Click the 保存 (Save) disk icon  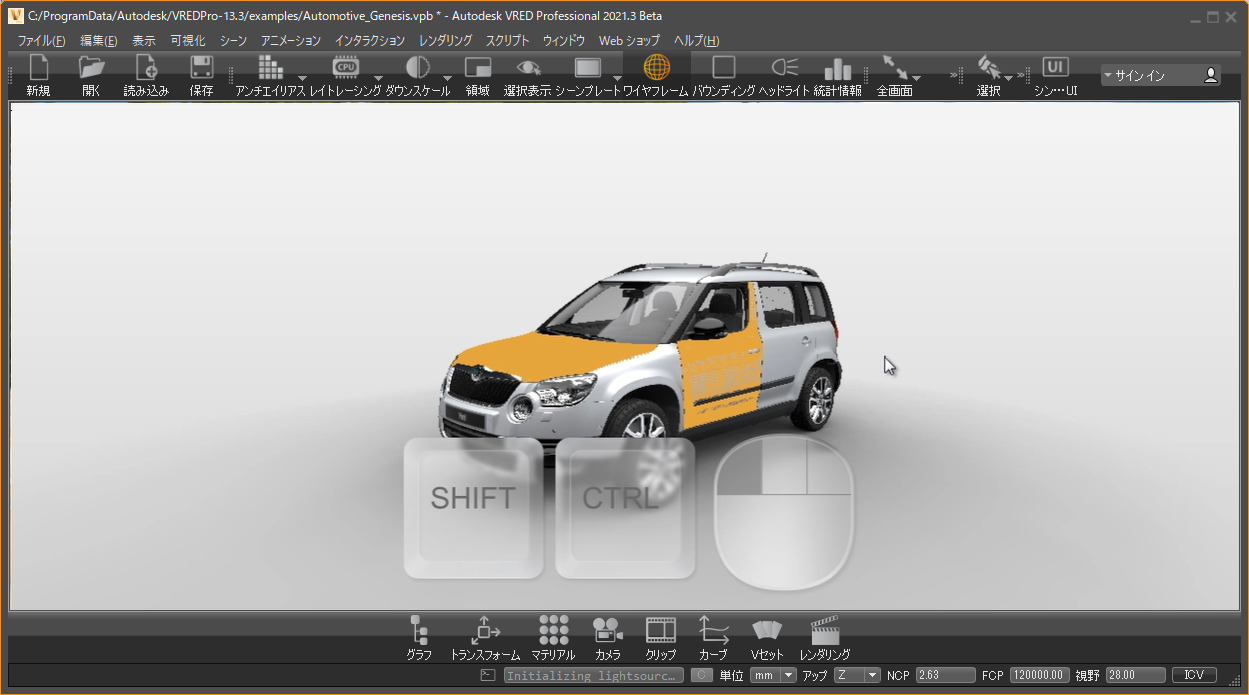pyautogui.click(x=201, y=68)
